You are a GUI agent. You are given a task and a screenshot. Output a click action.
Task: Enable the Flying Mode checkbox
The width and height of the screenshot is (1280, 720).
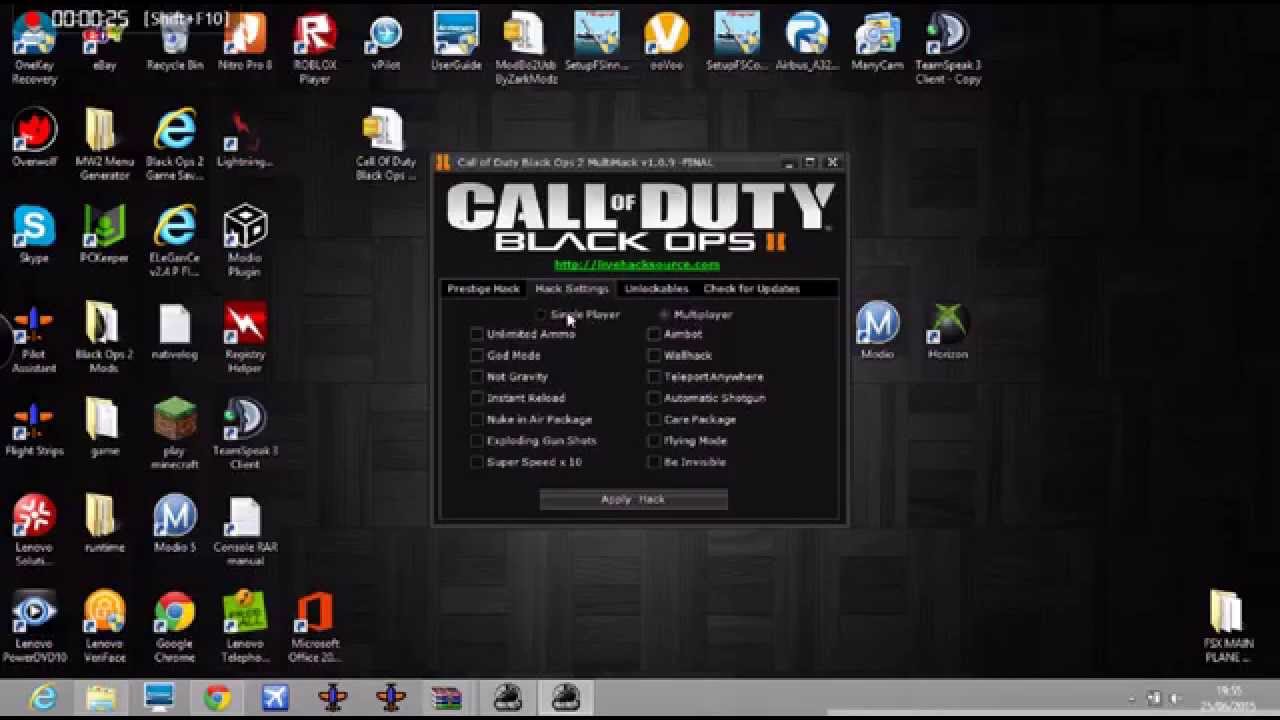(x=654, y=440)
